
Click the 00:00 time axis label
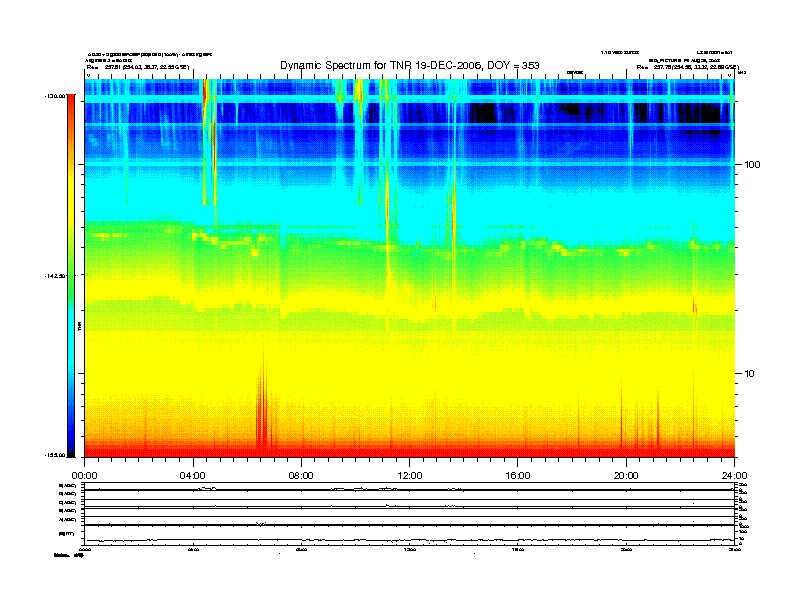click(x=84, y=476)
